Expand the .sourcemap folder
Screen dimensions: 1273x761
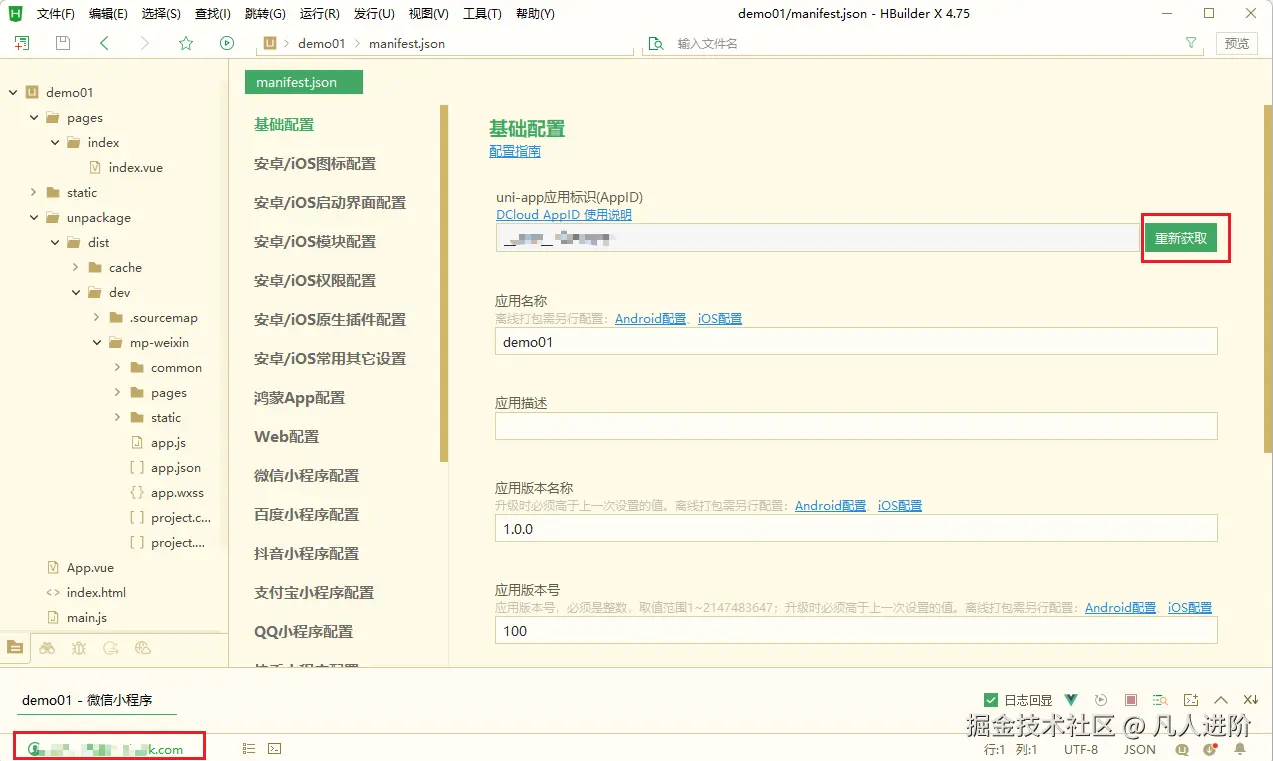97,317
